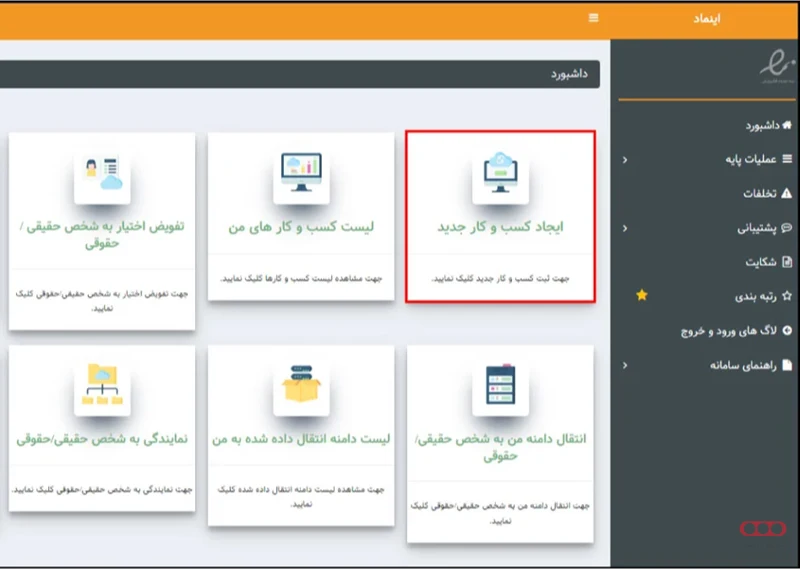800x569 pixels.
Task: Click description text under انتقال دامنه من card
Action: click(x=501, y=513)
